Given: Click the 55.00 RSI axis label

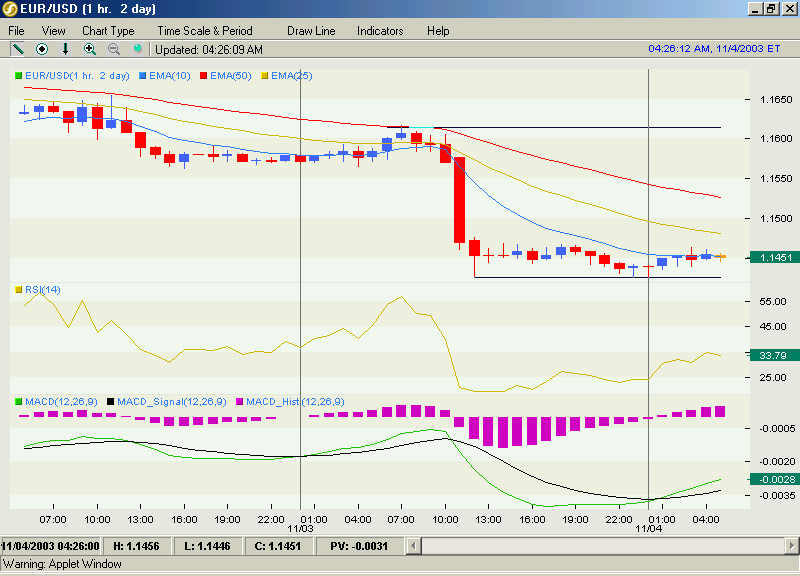Looking at the screenshot, I should 773,302.
